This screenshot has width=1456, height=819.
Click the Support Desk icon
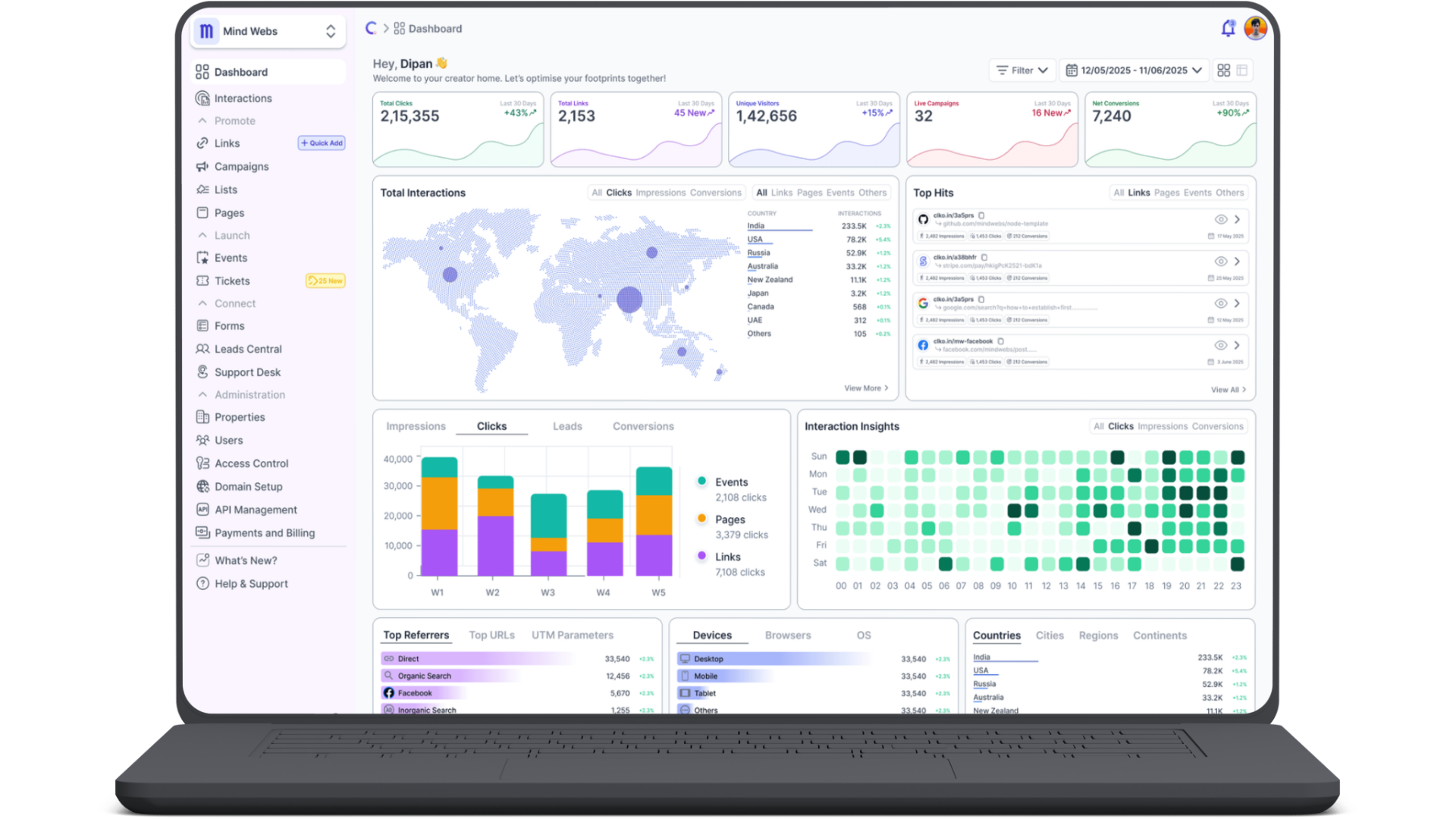[202, 372]
